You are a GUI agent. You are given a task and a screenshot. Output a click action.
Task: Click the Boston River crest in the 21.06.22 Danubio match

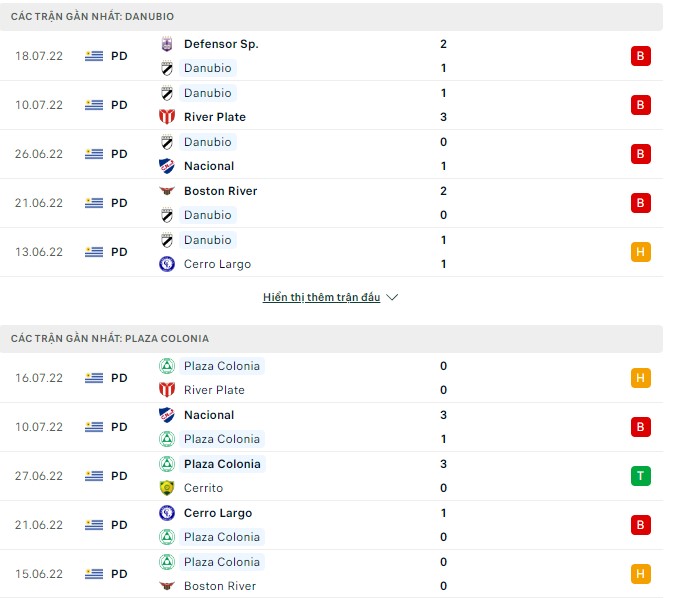point(167,191)
